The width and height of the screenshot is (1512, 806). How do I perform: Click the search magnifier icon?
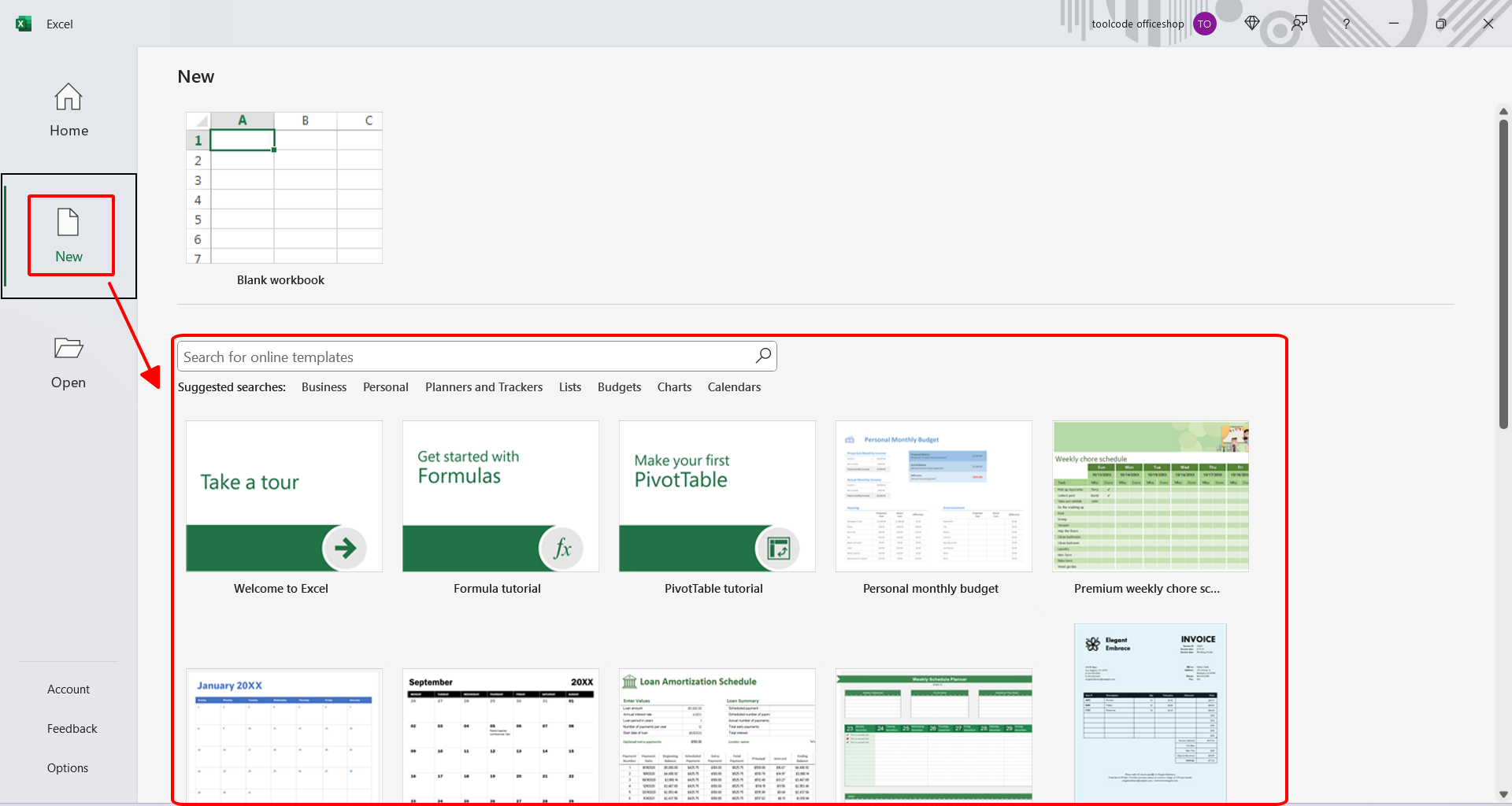(763, 356)
